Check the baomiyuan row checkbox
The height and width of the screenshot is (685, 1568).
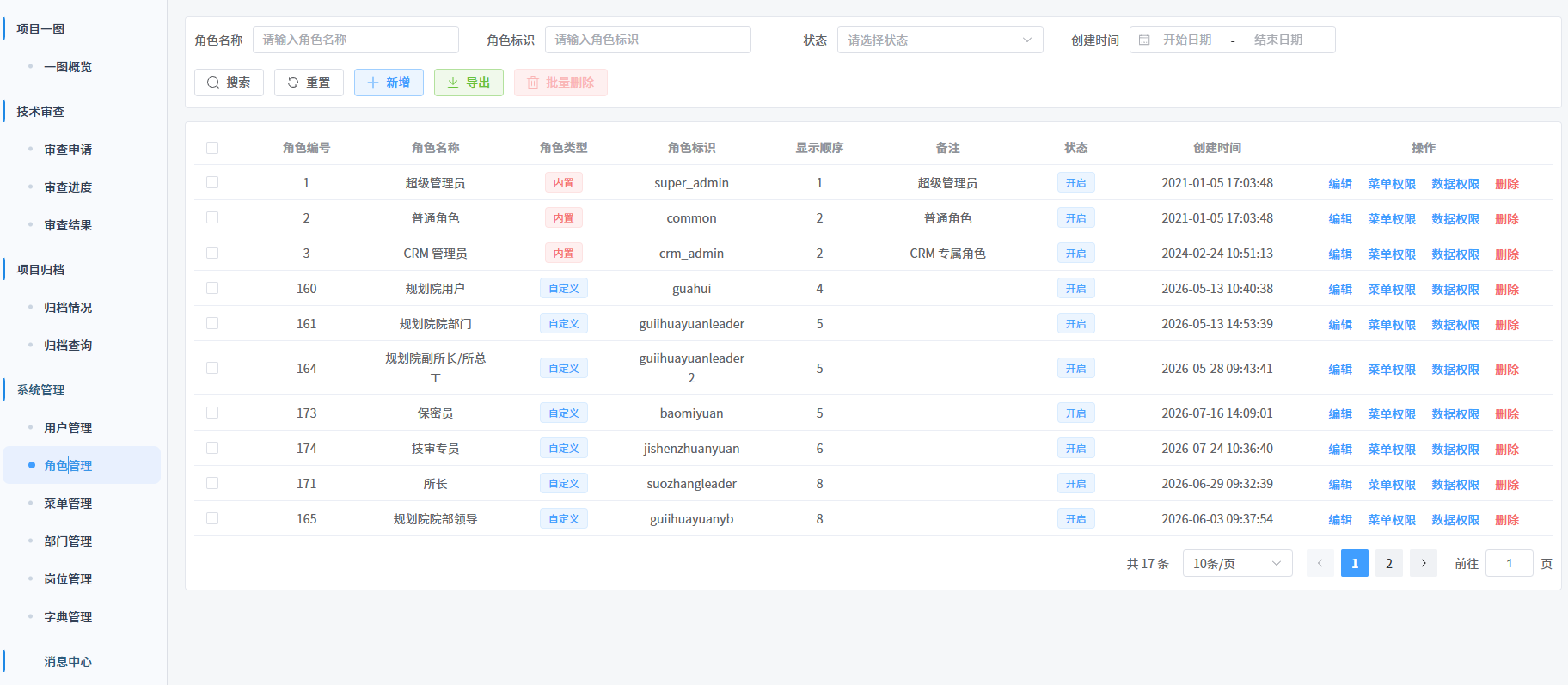click(x=212, y=413)
